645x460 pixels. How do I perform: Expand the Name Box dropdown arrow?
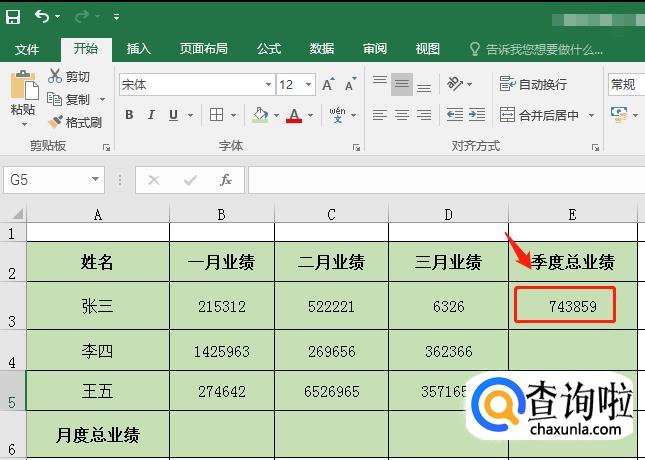point(96,180)
